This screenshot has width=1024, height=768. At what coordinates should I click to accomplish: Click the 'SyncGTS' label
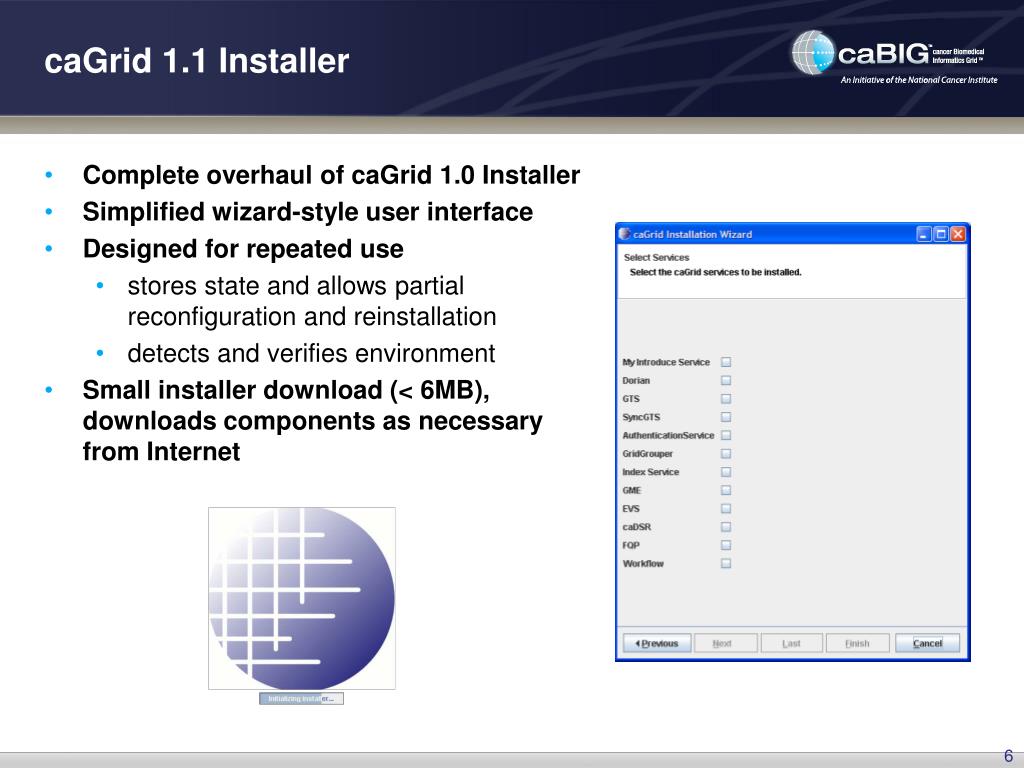(x=641, y=417)
